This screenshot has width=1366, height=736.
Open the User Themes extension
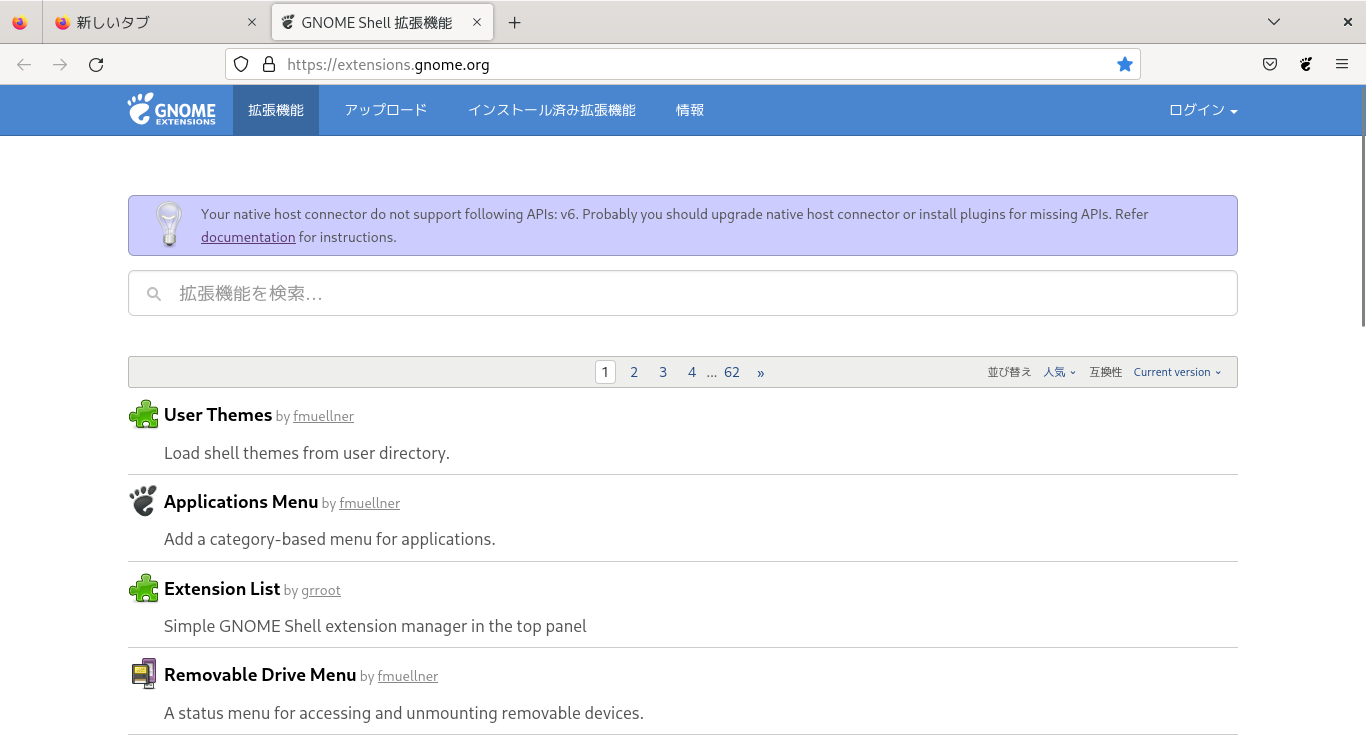coord(218,414)
